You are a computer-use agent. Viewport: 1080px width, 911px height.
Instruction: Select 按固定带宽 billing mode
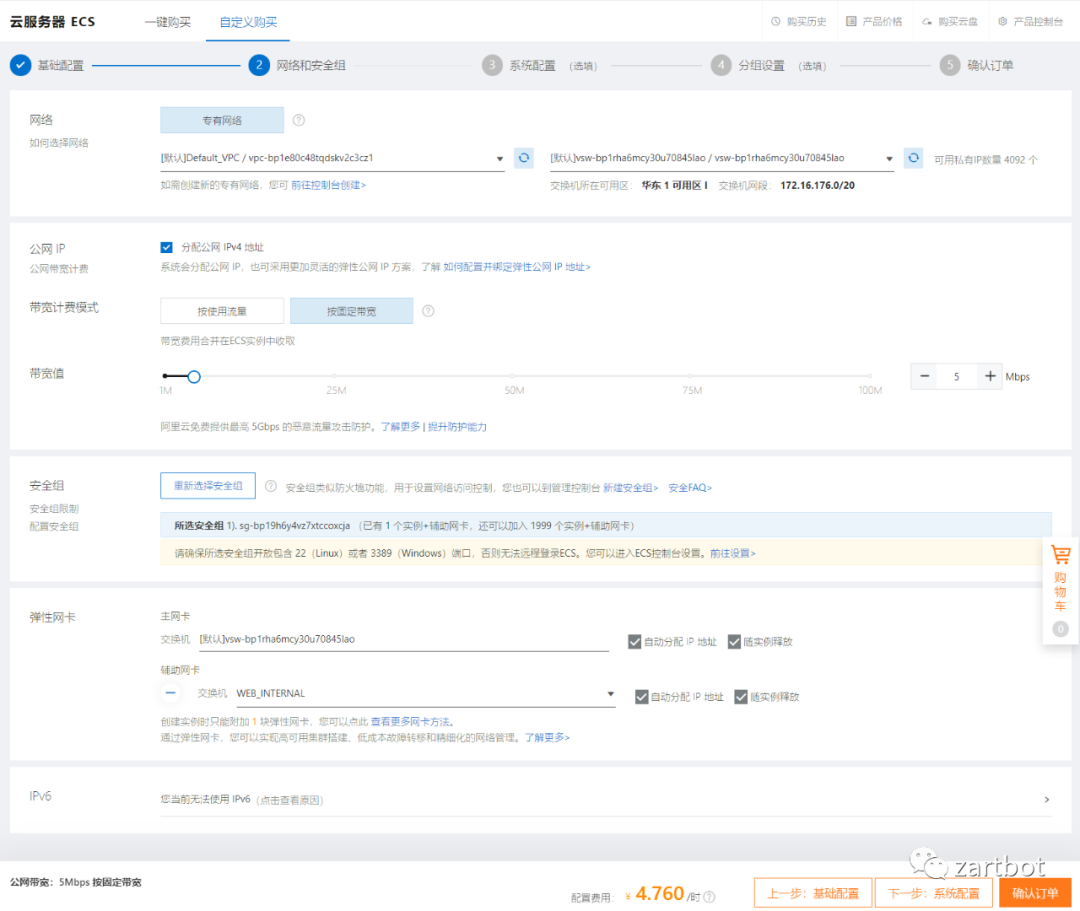(351, 311)
